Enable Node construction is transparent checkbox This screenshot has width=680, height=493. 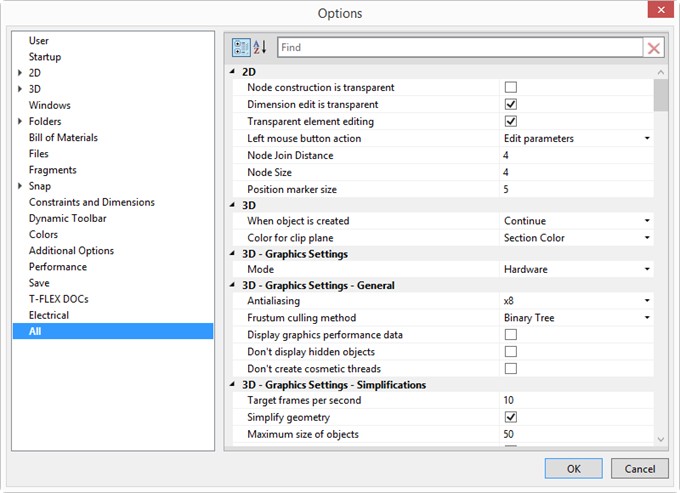510,88
